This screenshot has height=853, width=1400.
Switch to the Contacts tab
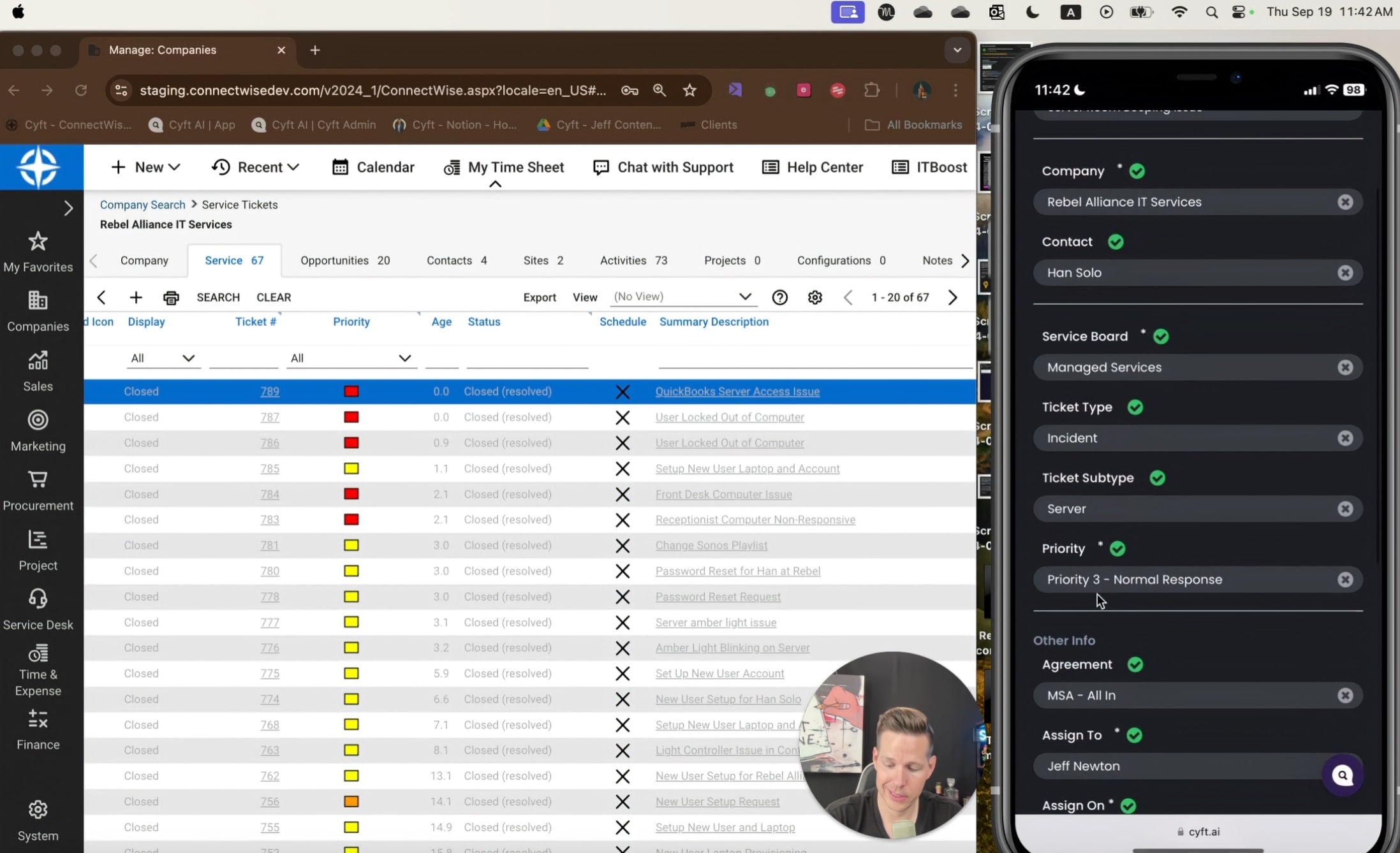point(457,260)
